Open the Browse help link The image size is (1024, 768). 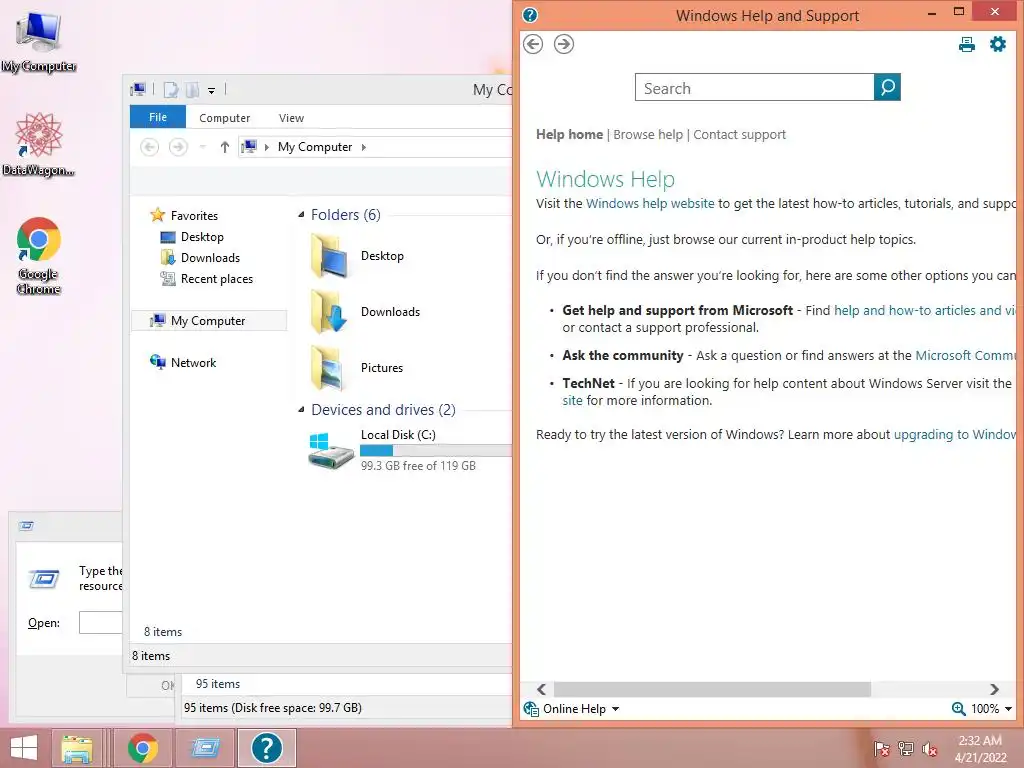648,135
